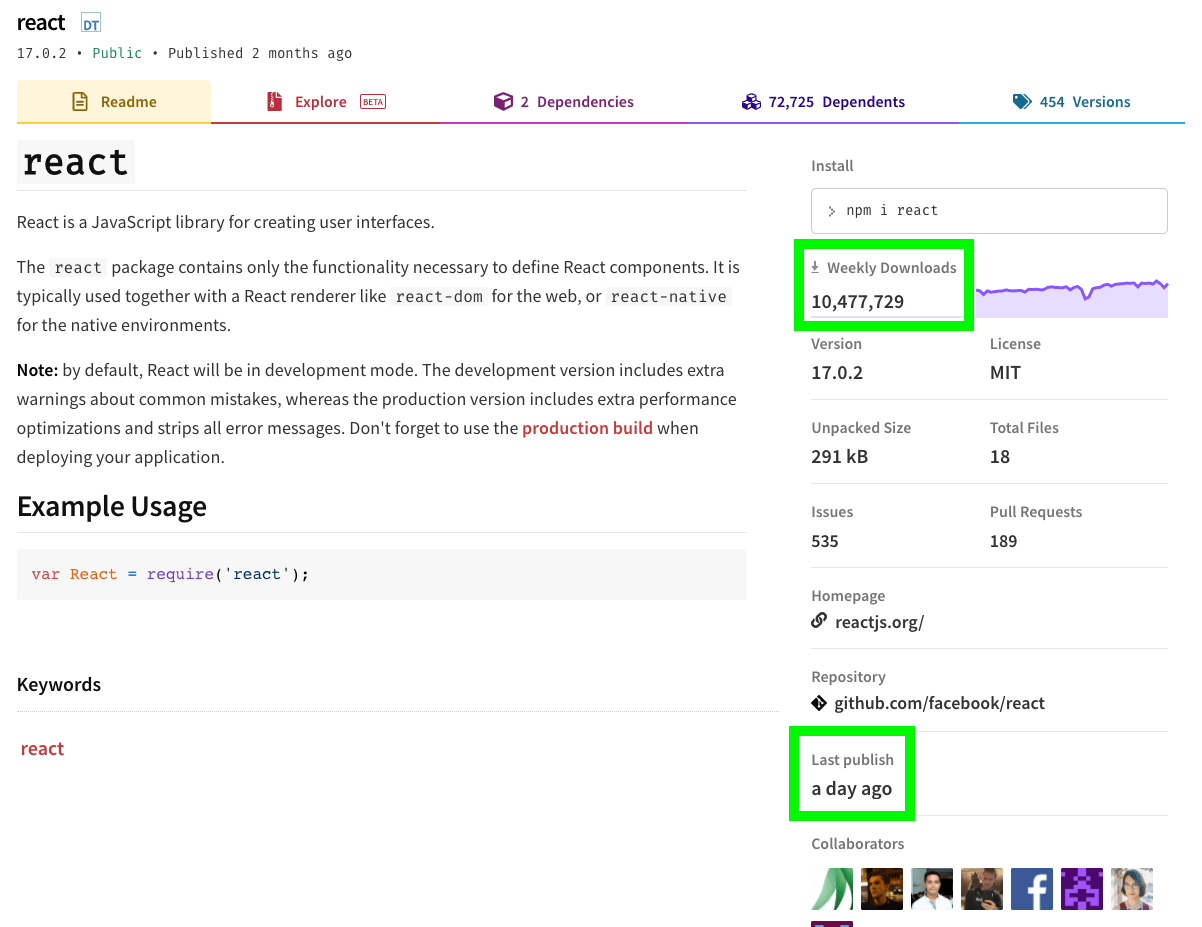The image size is (1202, 927).
Task: Click the prompt chevron in the install box
Action: click(832, 211)
